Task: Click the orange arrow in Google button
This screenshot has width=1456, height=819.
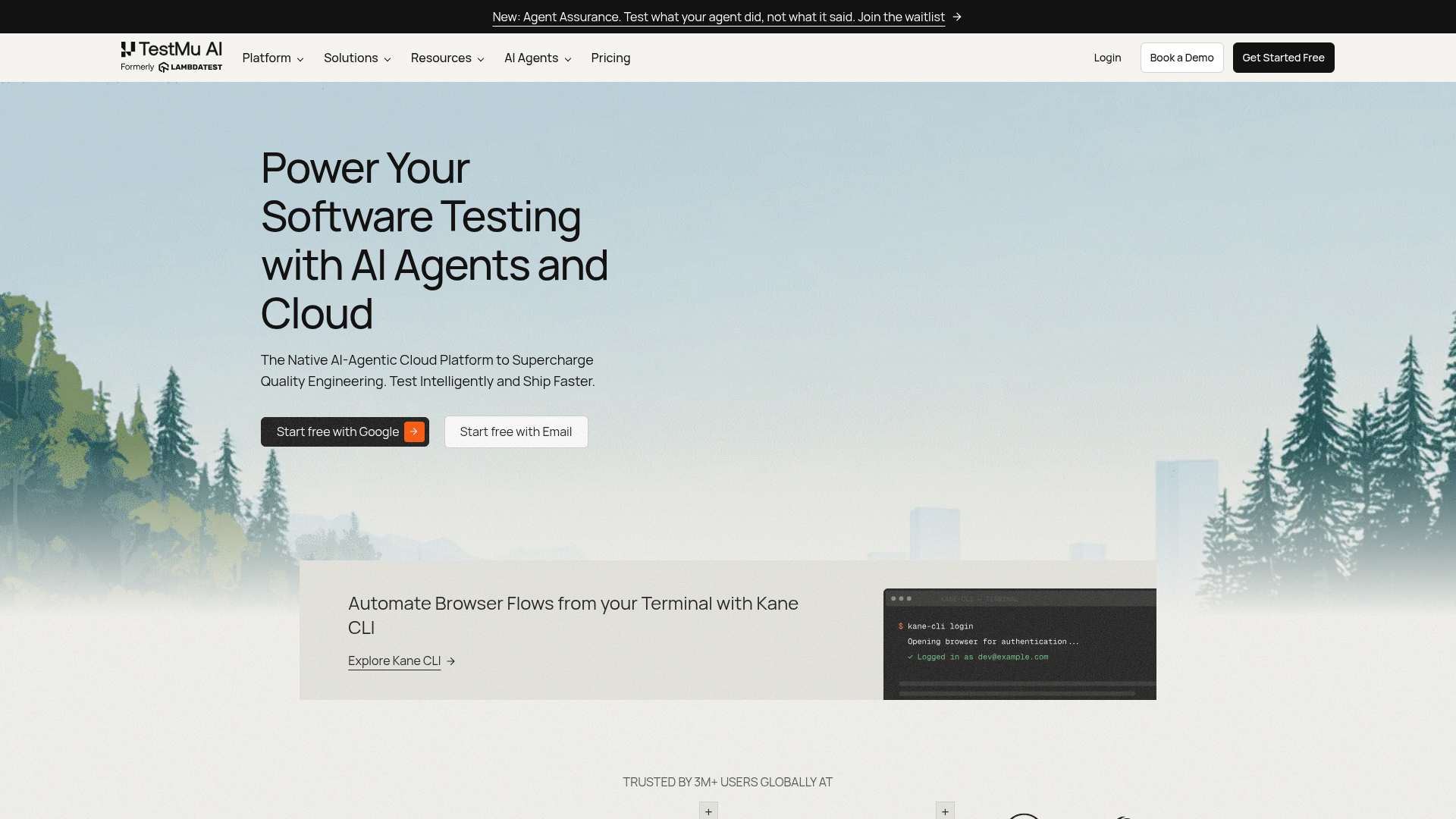Action: 414,431
